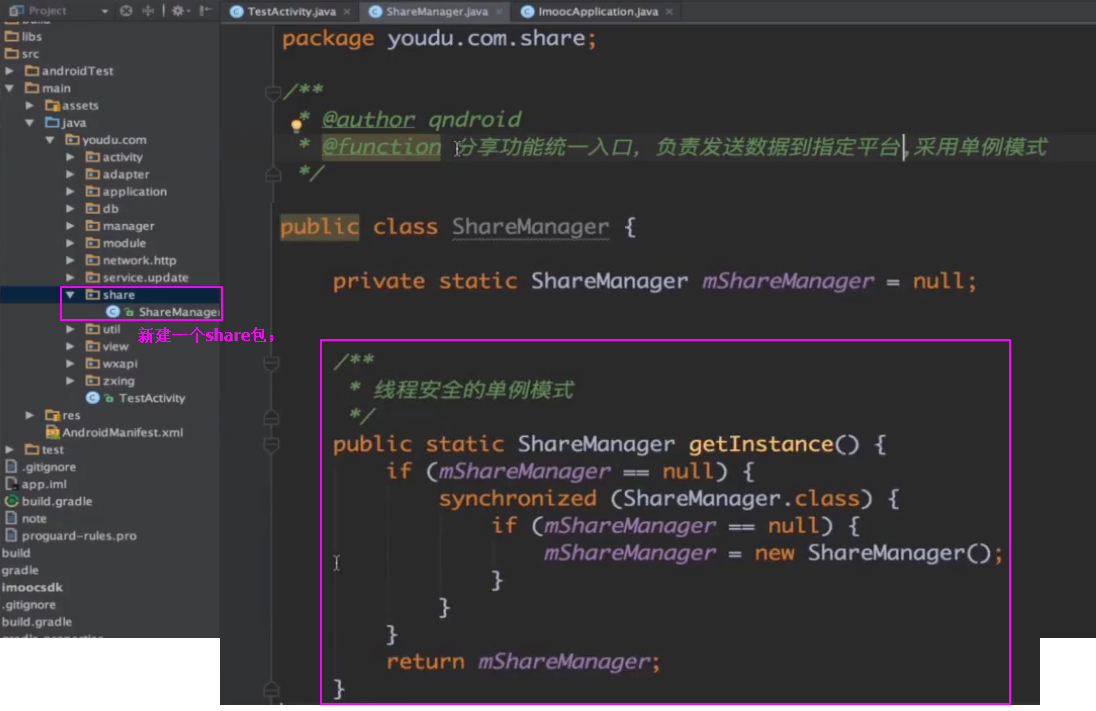Open AndroidManifest.xml from the tree

click(115, 432)
